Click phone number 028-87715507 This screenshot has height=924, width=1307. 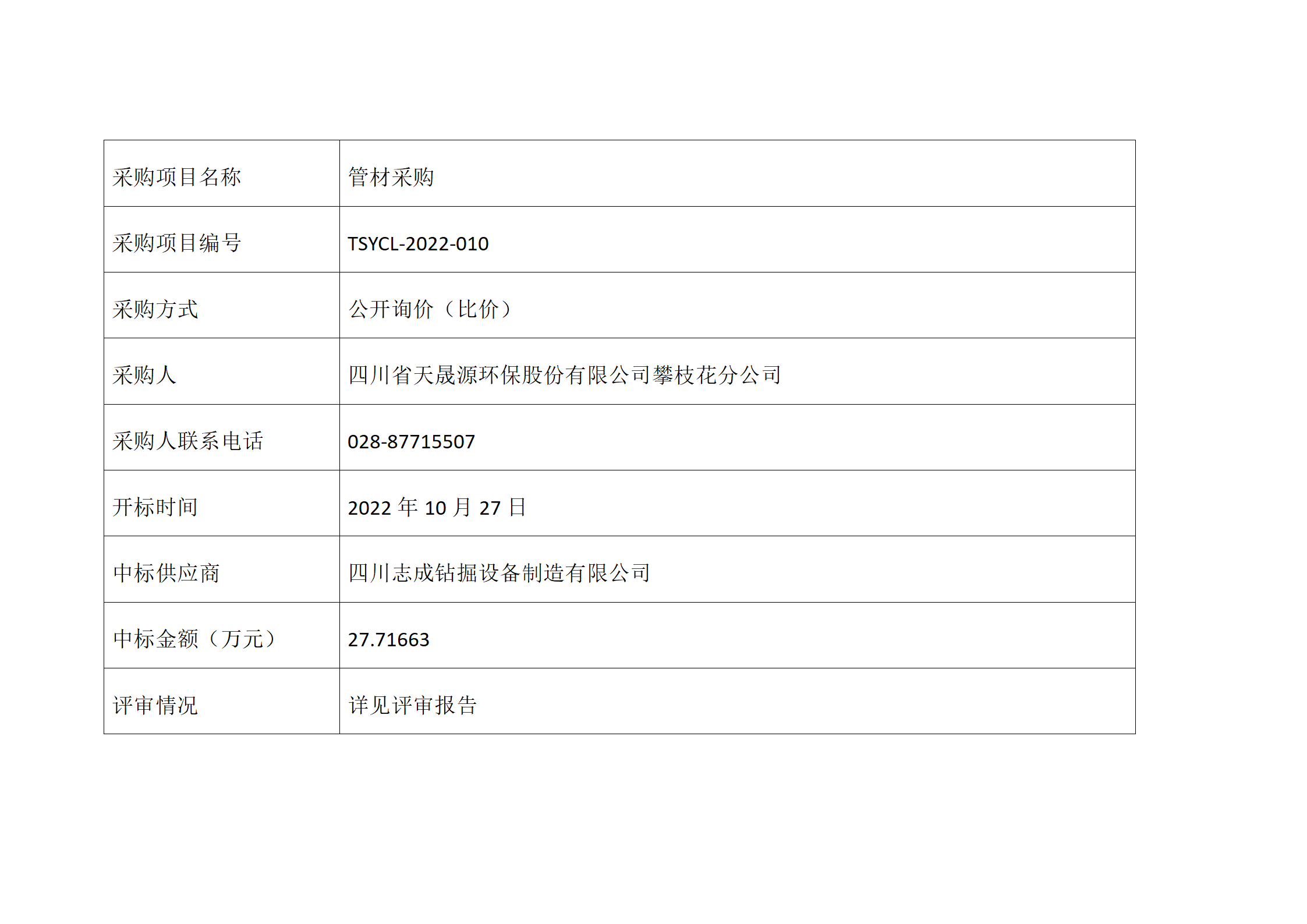(411, 442)
